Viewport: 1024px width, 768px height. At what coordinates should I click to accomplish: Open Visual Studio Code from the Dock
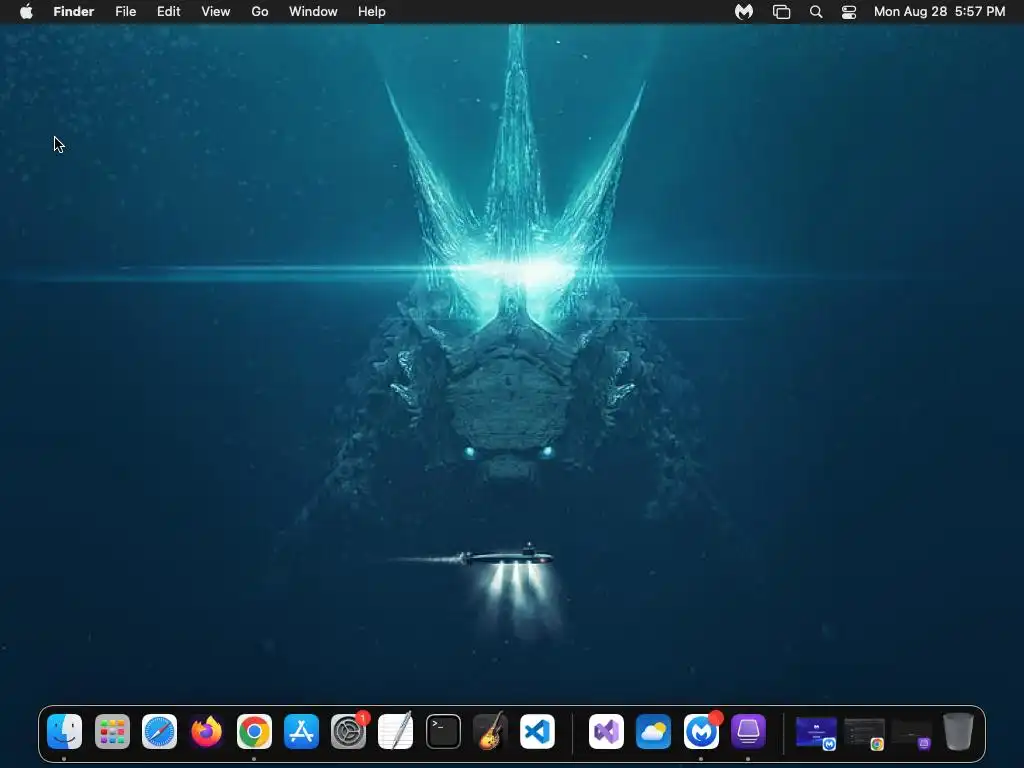(x=537, y=731)
